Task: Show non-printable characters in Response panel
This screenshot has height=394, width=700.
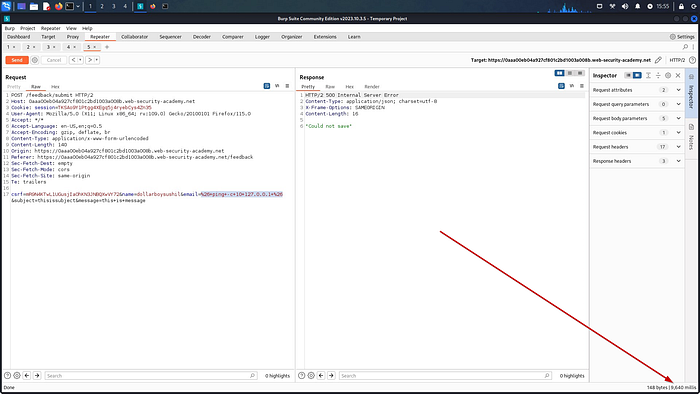Action: tap(571, 86)
